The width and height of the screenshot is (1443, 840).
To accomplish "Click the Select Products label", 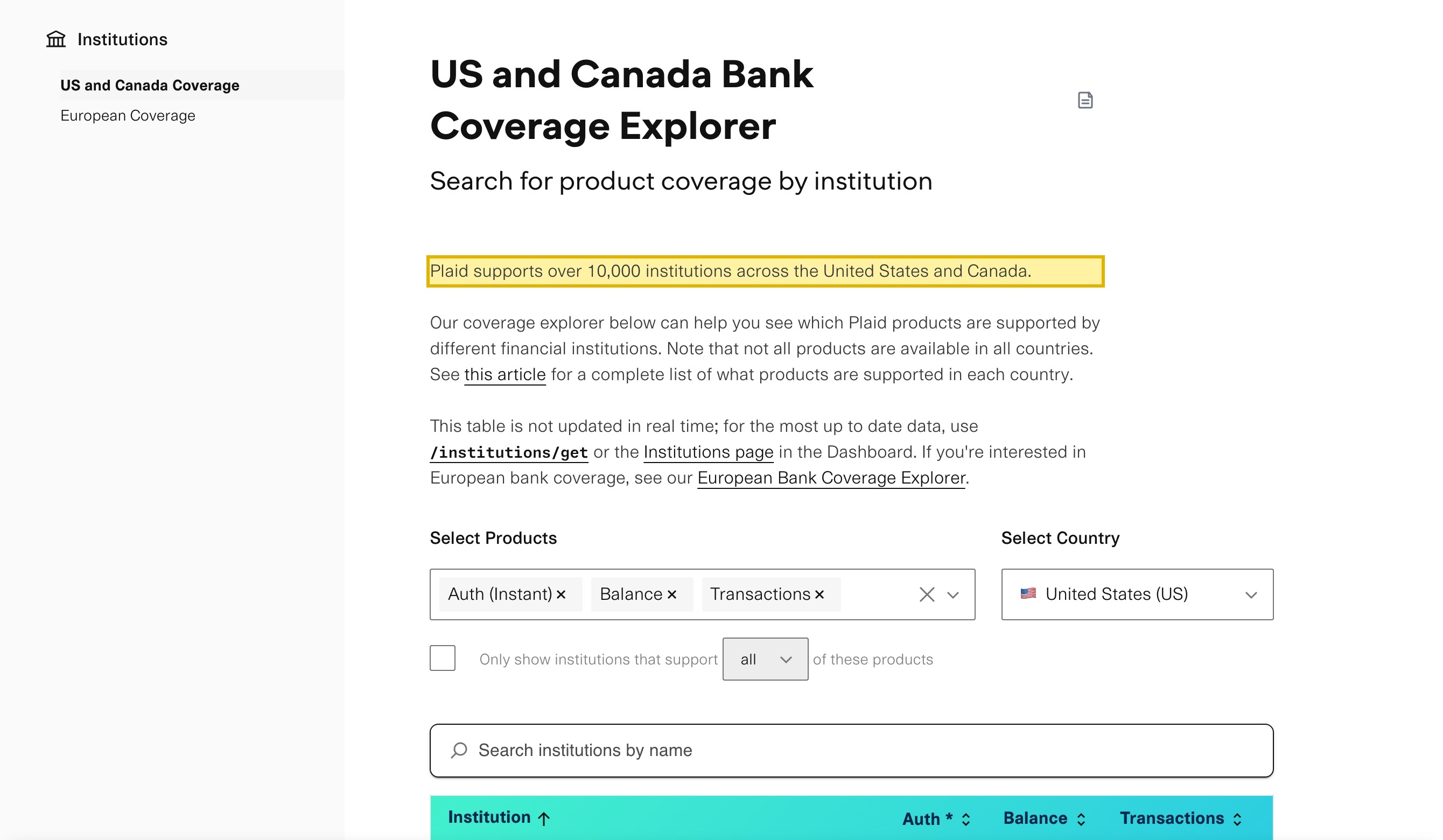I will 493,538.
